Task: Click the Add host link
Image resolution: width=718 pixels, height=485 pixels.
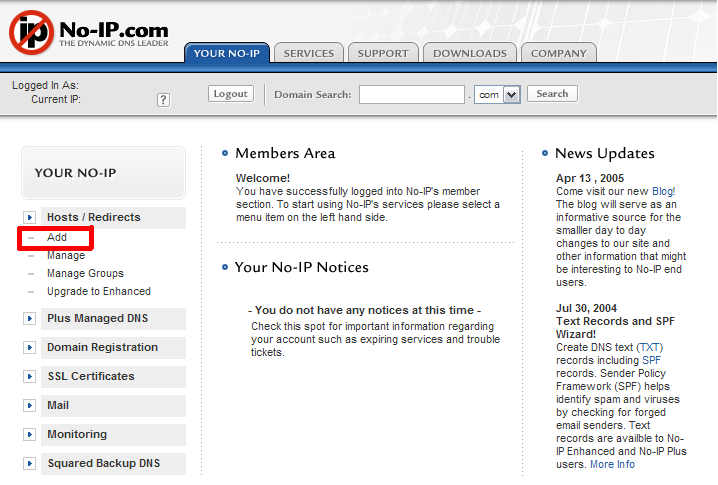Action: point(57,238)
